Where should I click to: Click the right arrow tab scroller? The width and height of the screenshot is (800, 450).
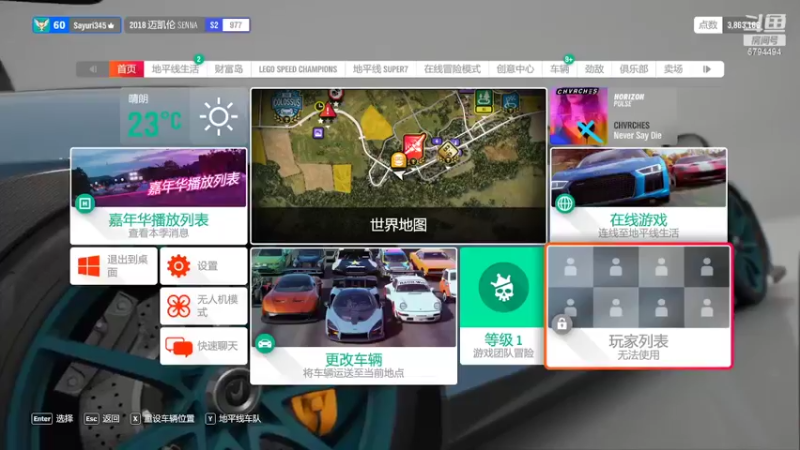point(707,69)
